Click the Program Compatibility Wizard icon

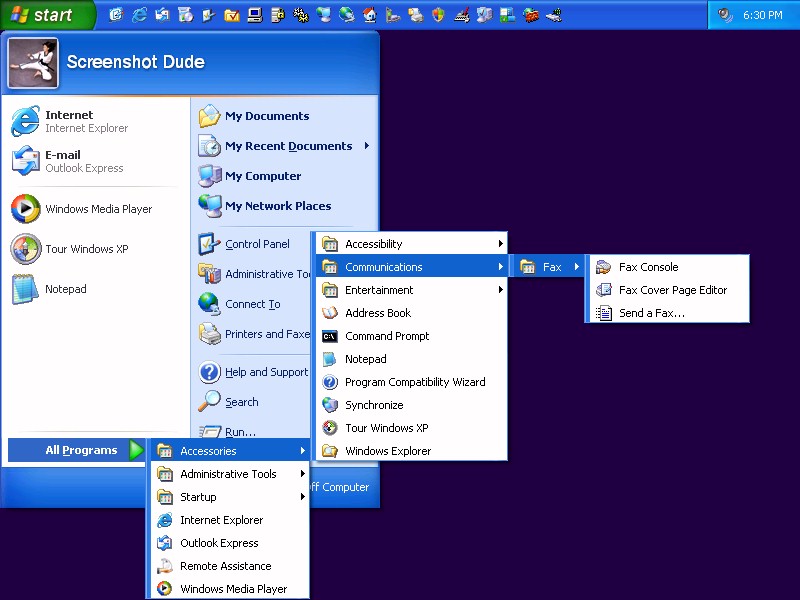click(330, 382)
